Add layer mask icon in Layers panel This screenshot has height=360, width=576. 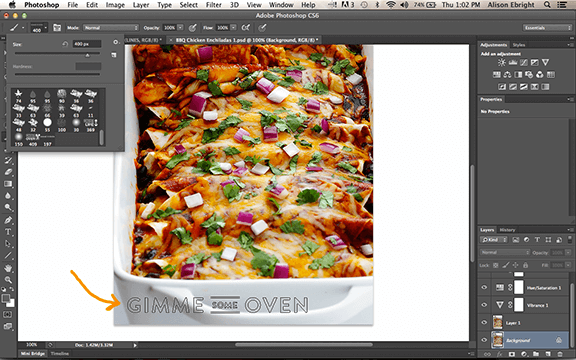[x=512, y=354]
